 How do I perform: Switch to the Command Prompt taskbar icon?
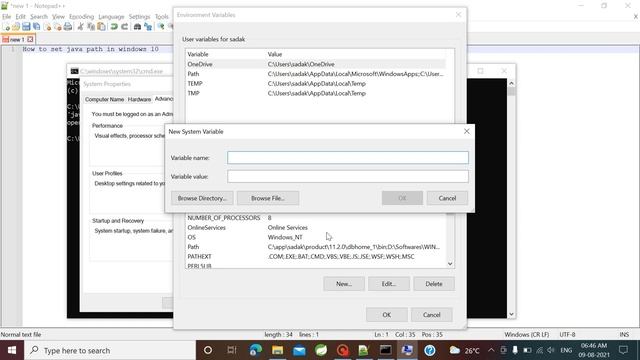pyautogui.click(x=385, y=350)
